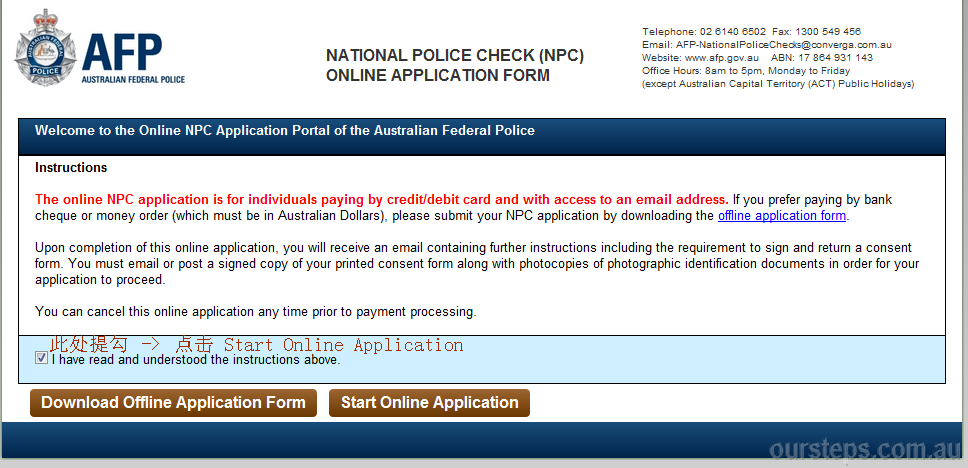The width and height of the screenshot is (968, 468).
Task: Click the Start Online Application button
Action: click(429, 403)
